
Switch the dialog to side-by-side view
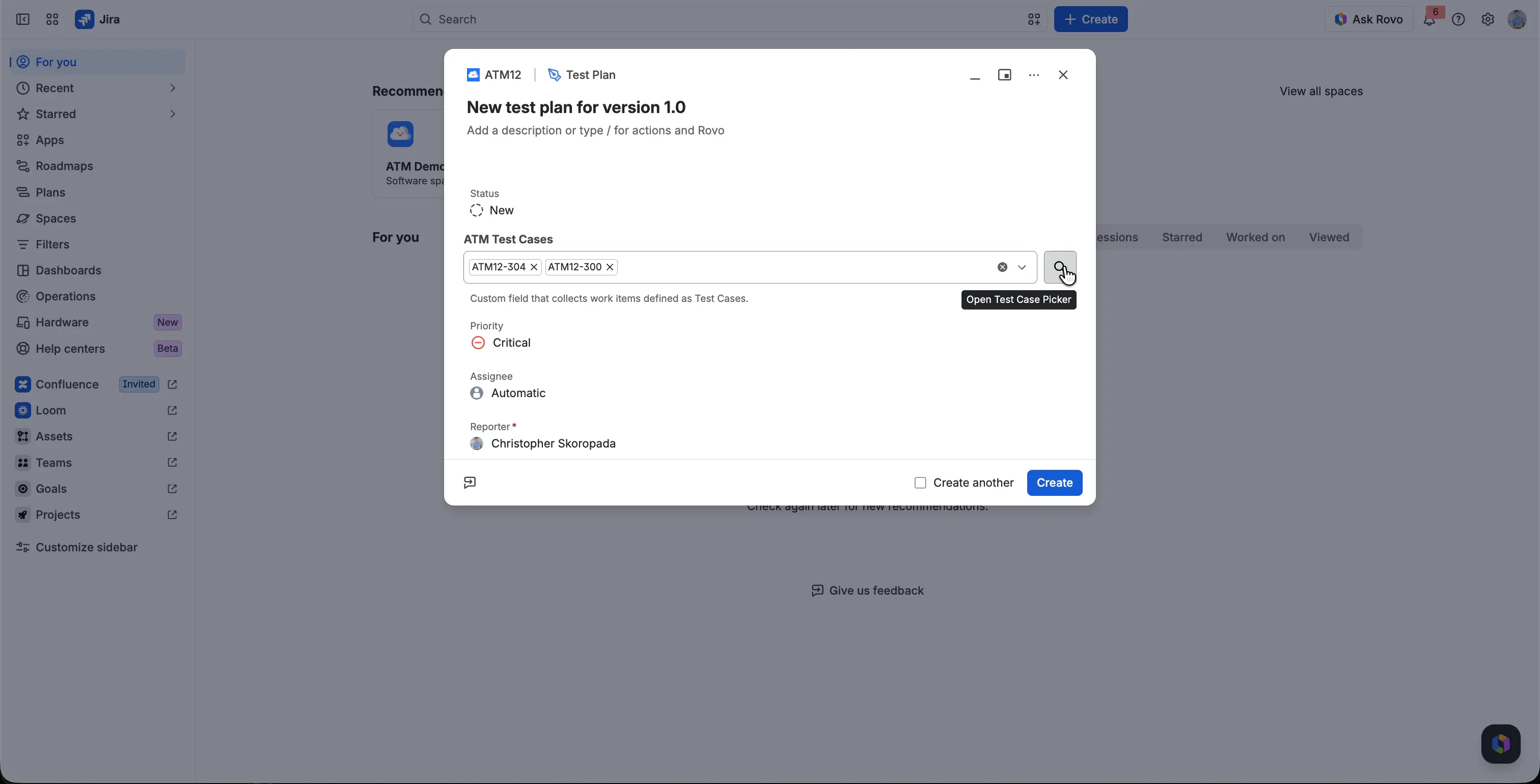[x=1004, y=75]
